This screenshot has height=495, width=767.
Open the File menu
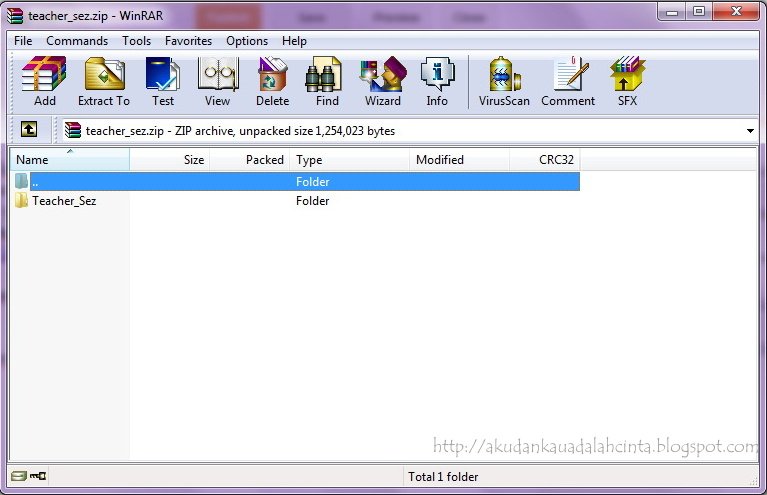pyautogui.click(x=23, y=41)
